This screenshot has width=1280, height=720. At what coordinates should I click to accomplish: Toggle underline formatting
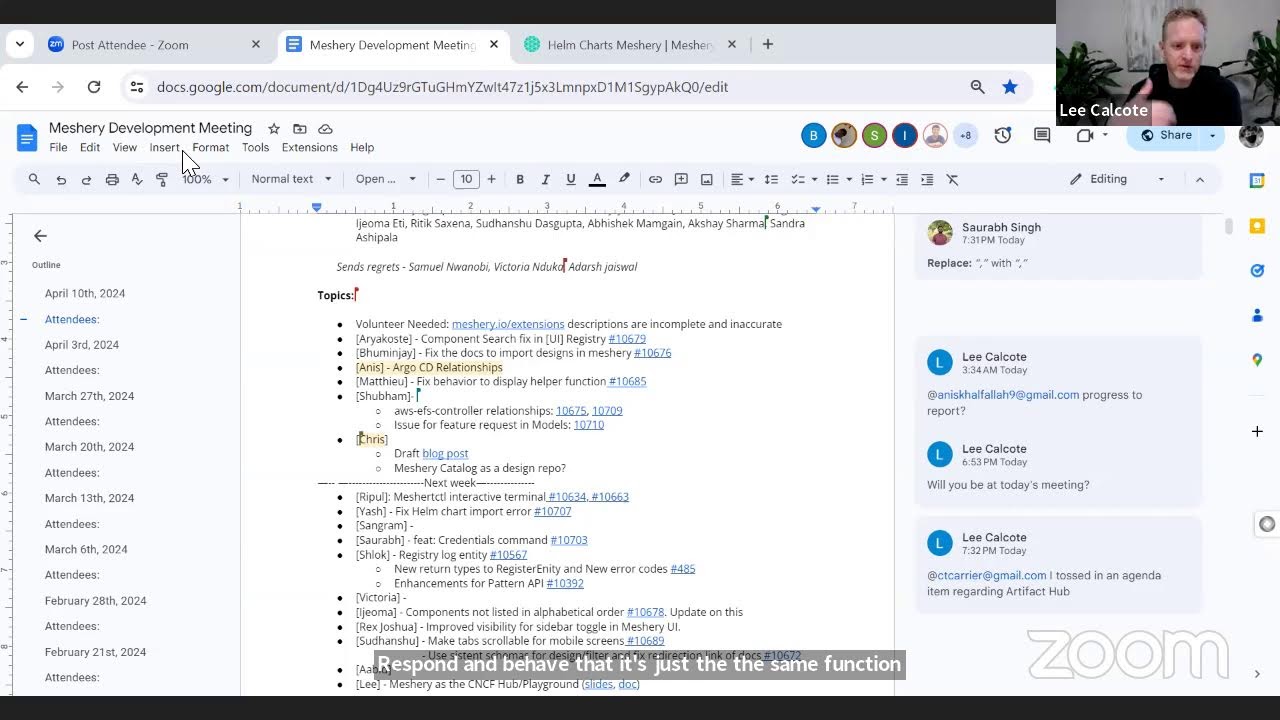[571, 179]
